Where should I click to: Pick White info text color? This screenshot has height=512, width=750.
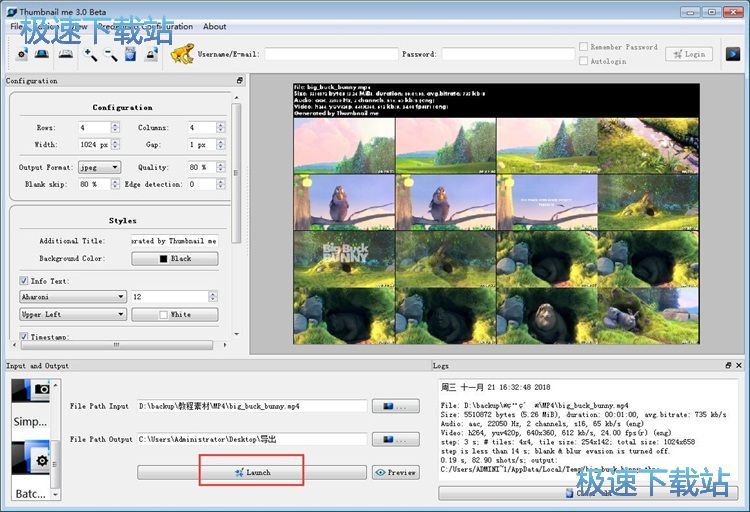click(x=175, y=314)
